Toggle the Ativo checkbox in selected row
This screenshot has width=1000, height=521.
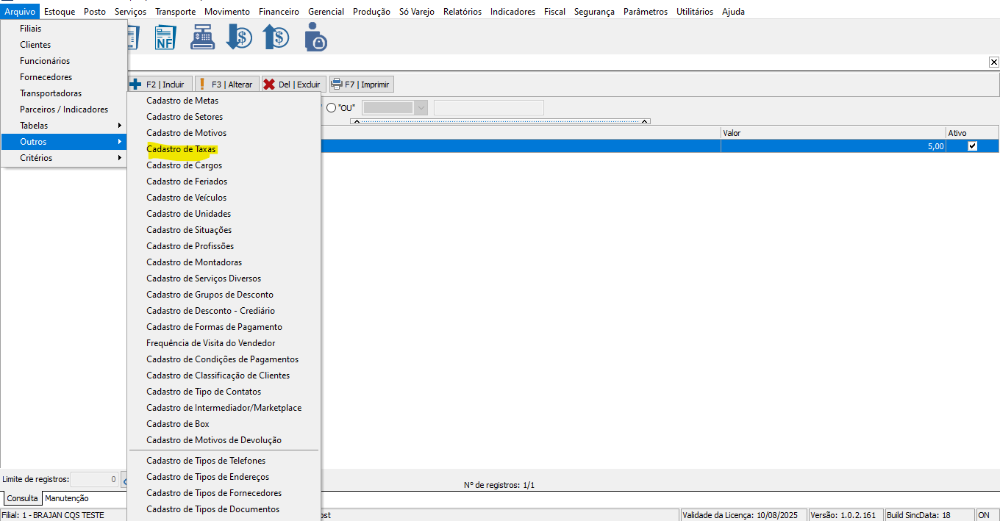point(972,146)
